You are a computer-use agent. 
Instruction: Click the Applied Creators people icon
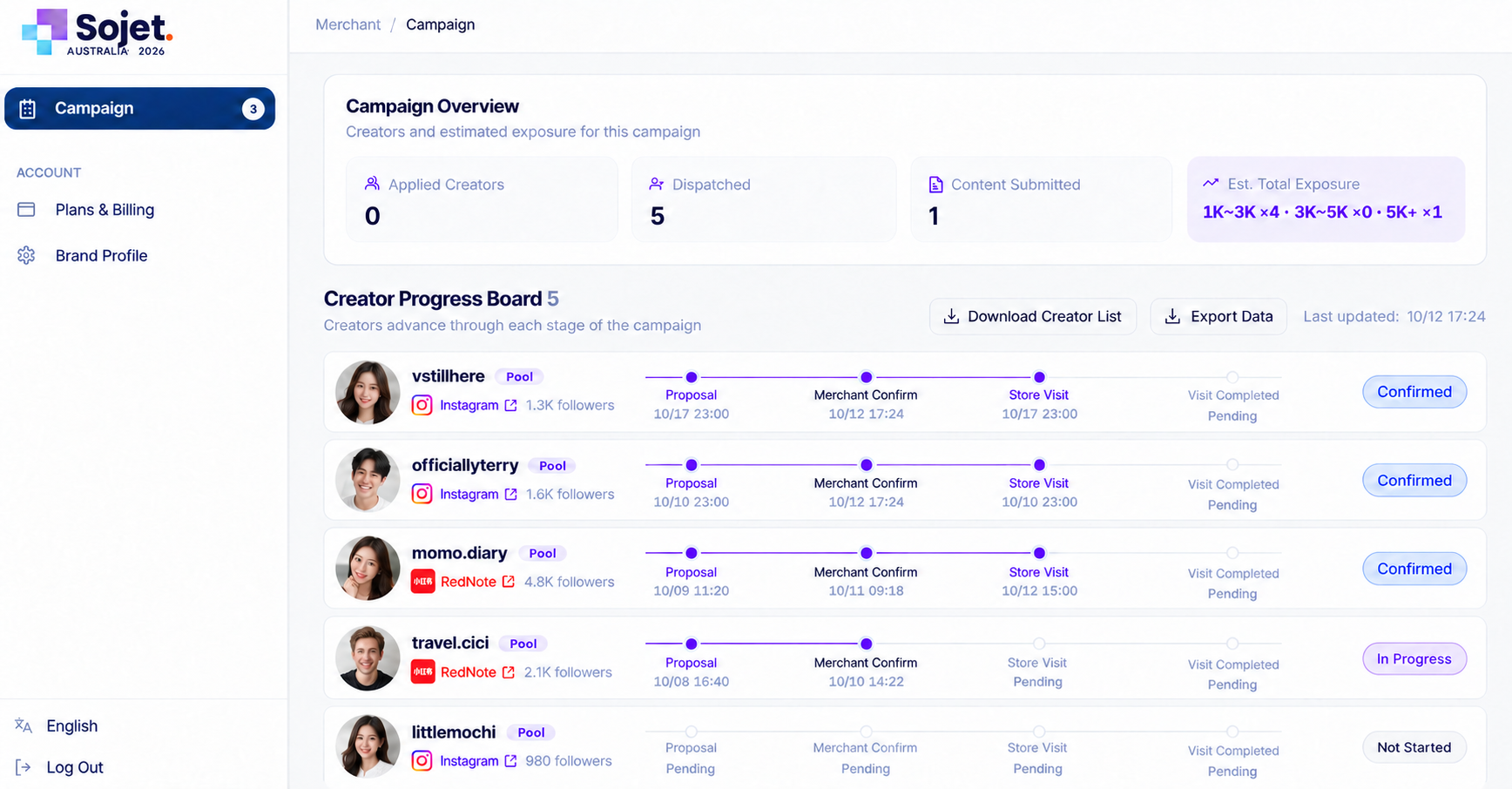pyautogui.click(x=372, y=184)
